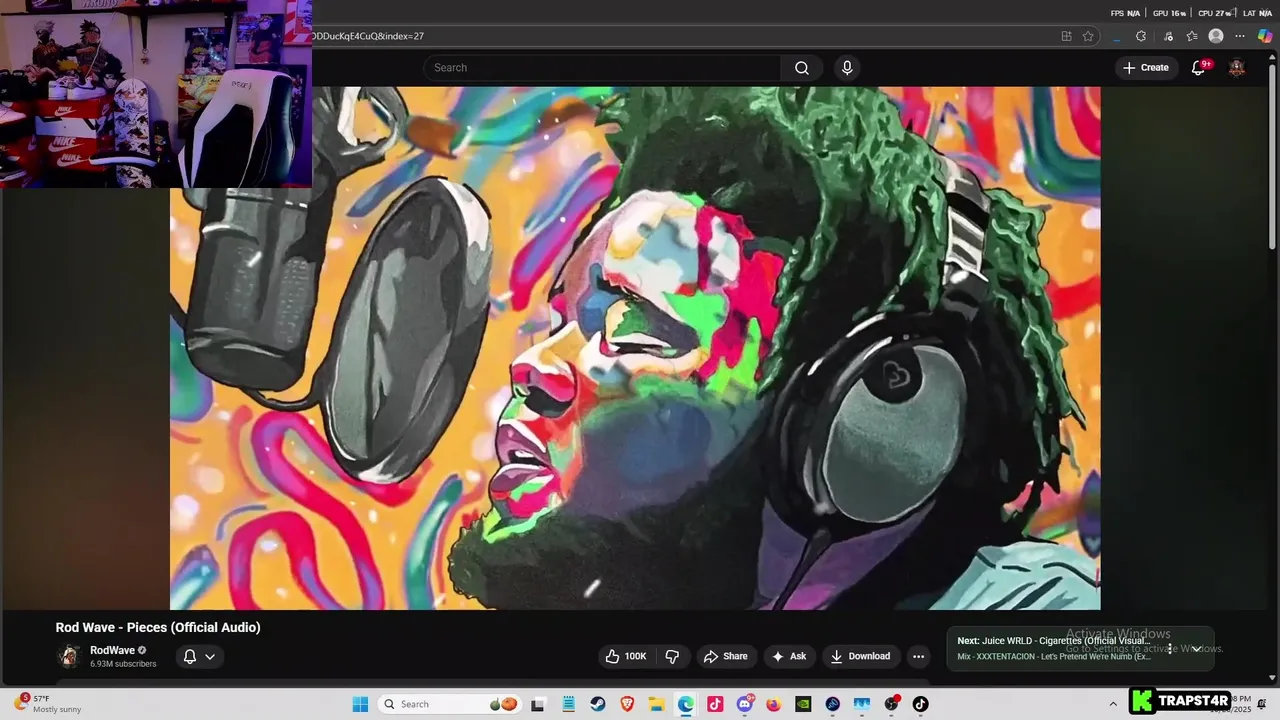Add page to favorites star
1280x720 pixels.
(x=1088, y=36)
